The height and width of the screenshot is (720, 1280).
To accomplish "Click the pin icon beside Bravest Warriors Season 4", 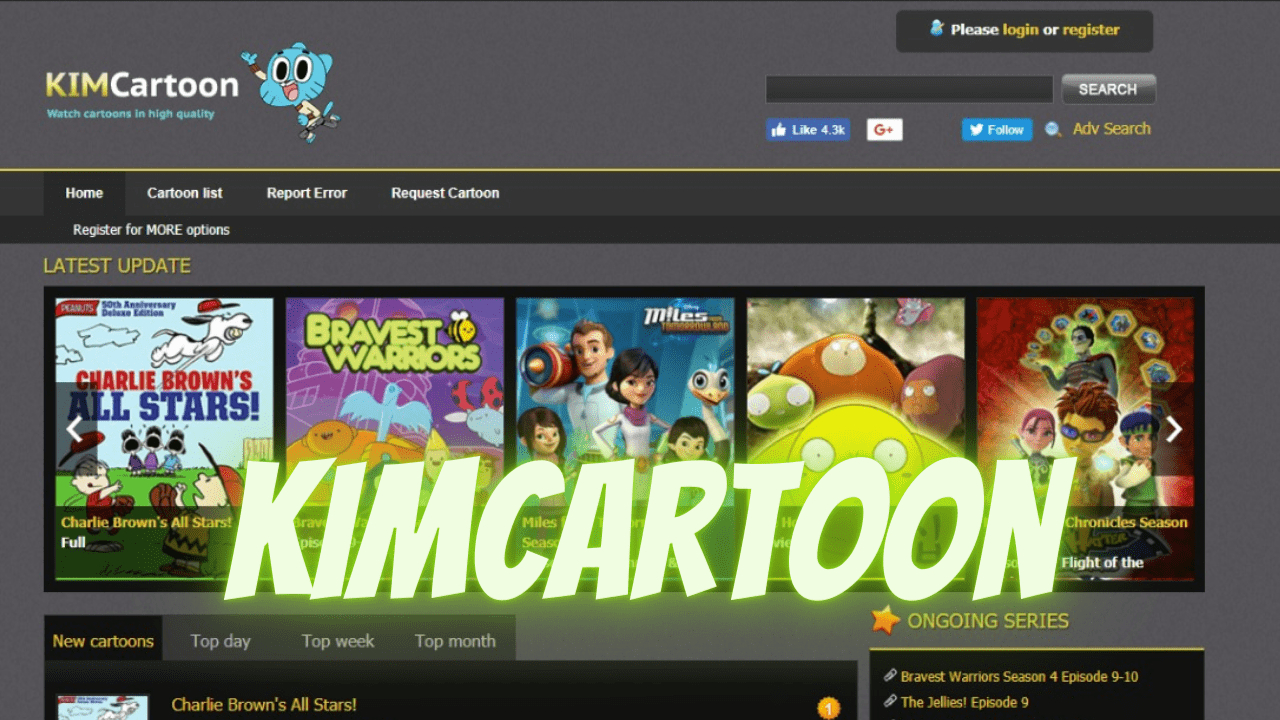I will (x=890, y=676).
